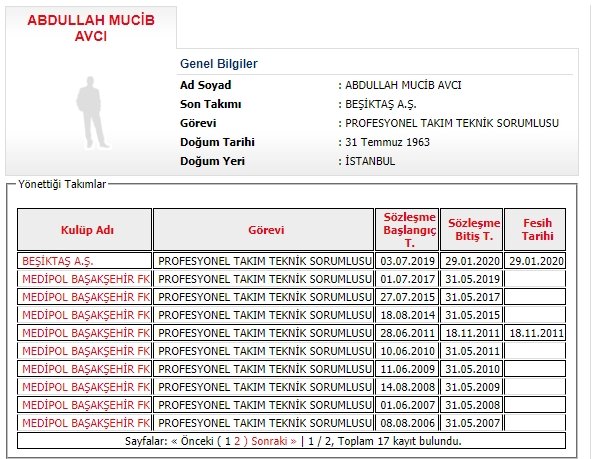Click the Fesih Tarihi cell 18.11.2011
593x459 pixels.
coord(536,333)
